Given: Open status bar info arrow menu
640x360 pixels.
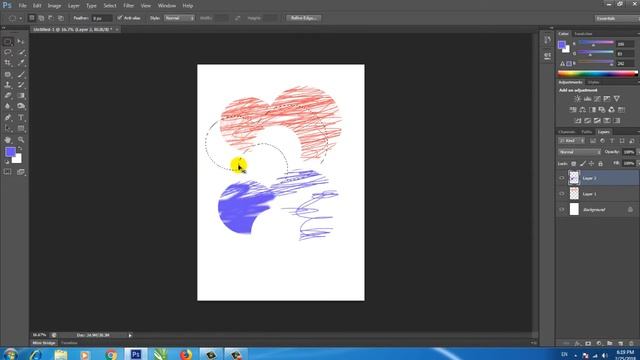Looking at the screenshot, I should click(x=130, y=335).
